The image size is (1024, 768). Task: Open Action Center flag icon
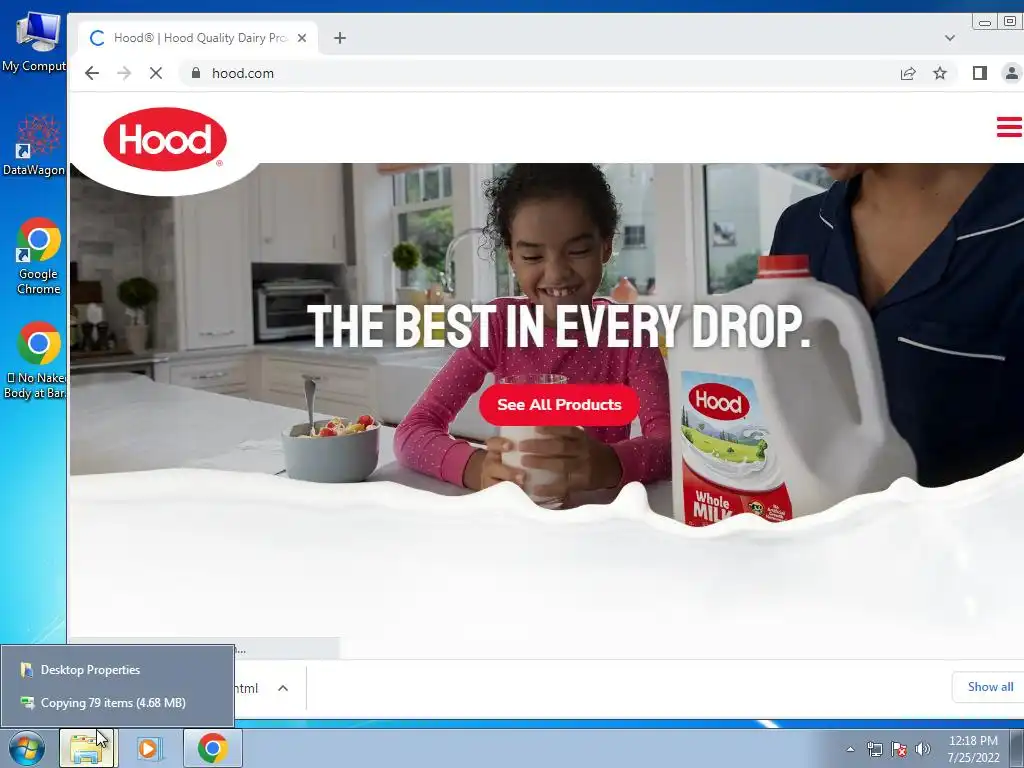pyautogui.click(x=899, y=749)
